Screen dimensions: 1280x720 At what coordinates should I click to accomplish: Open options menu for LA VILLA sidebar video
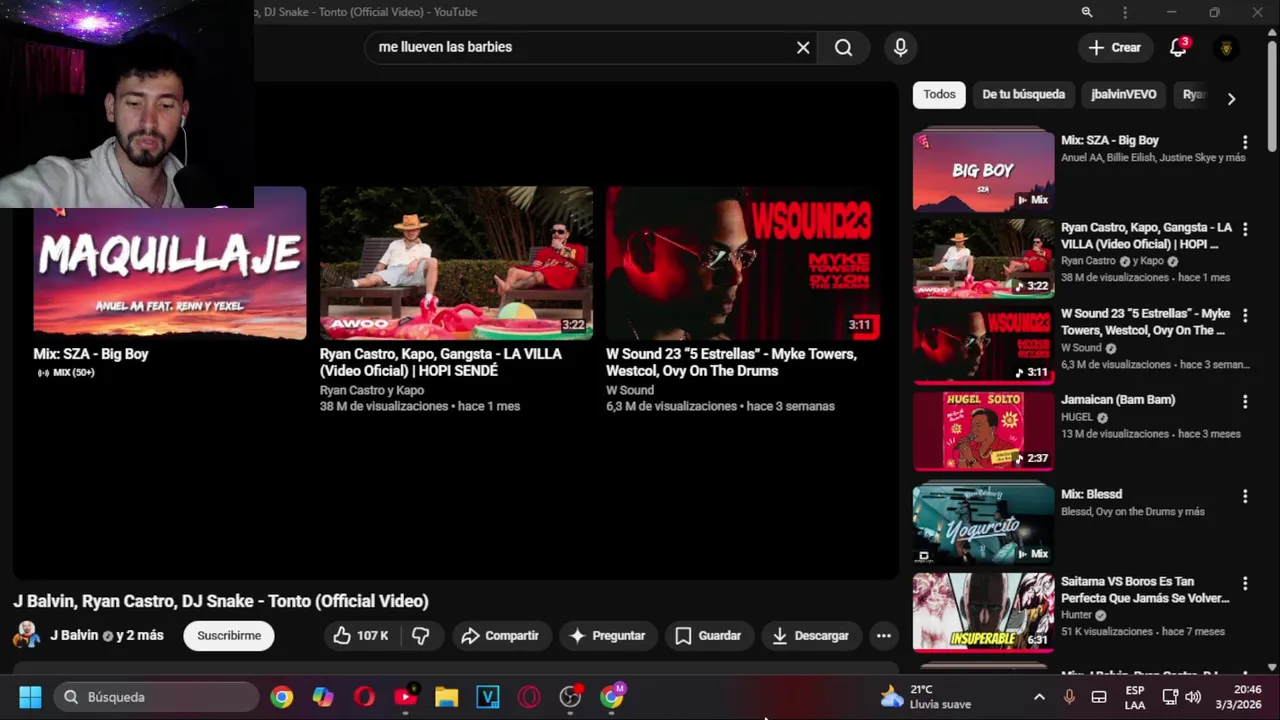click(1245, 229)
